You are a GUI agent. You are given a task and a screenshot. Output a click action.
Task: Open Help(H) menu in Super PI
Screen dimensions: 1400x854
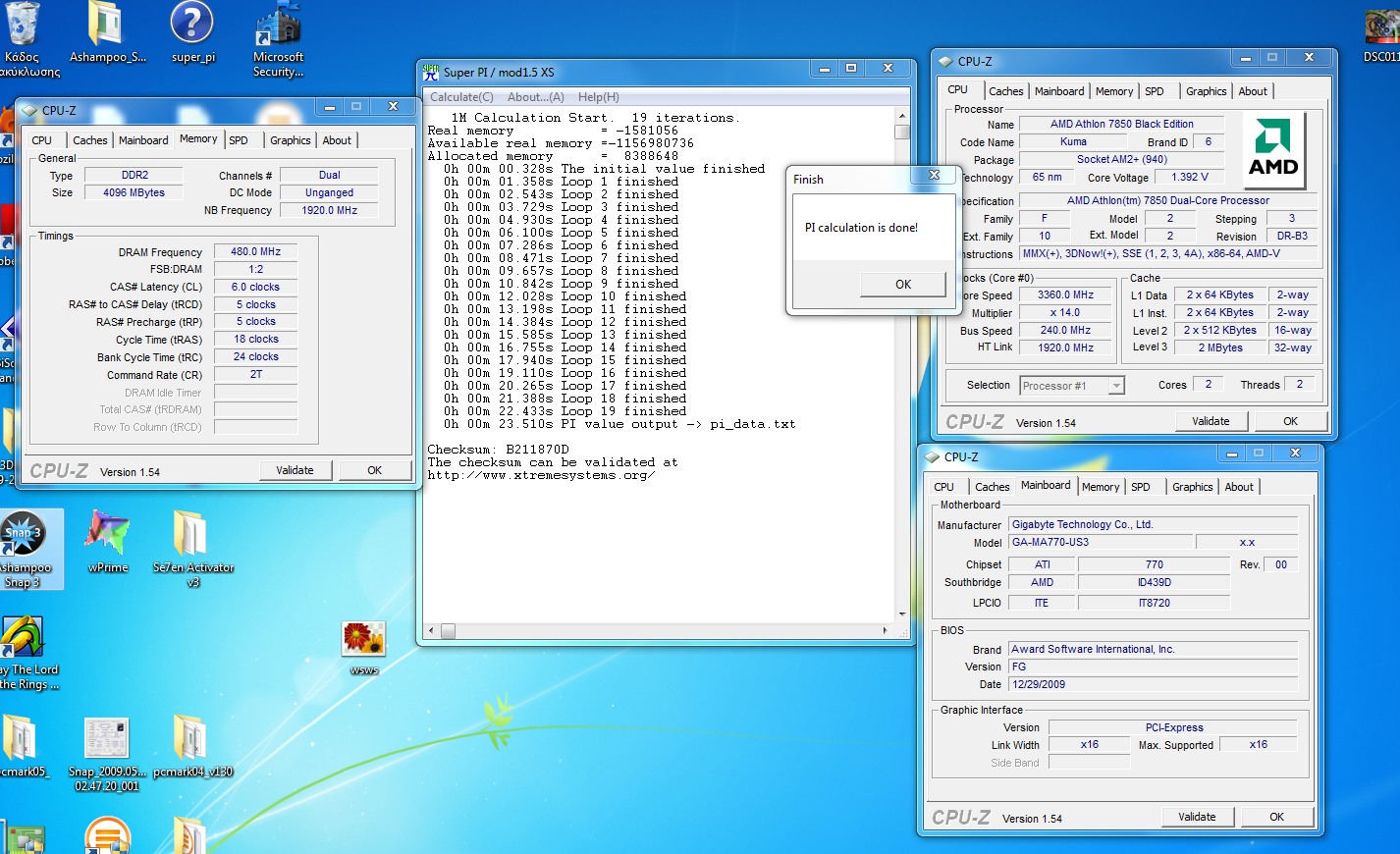(x=598, y=97)
